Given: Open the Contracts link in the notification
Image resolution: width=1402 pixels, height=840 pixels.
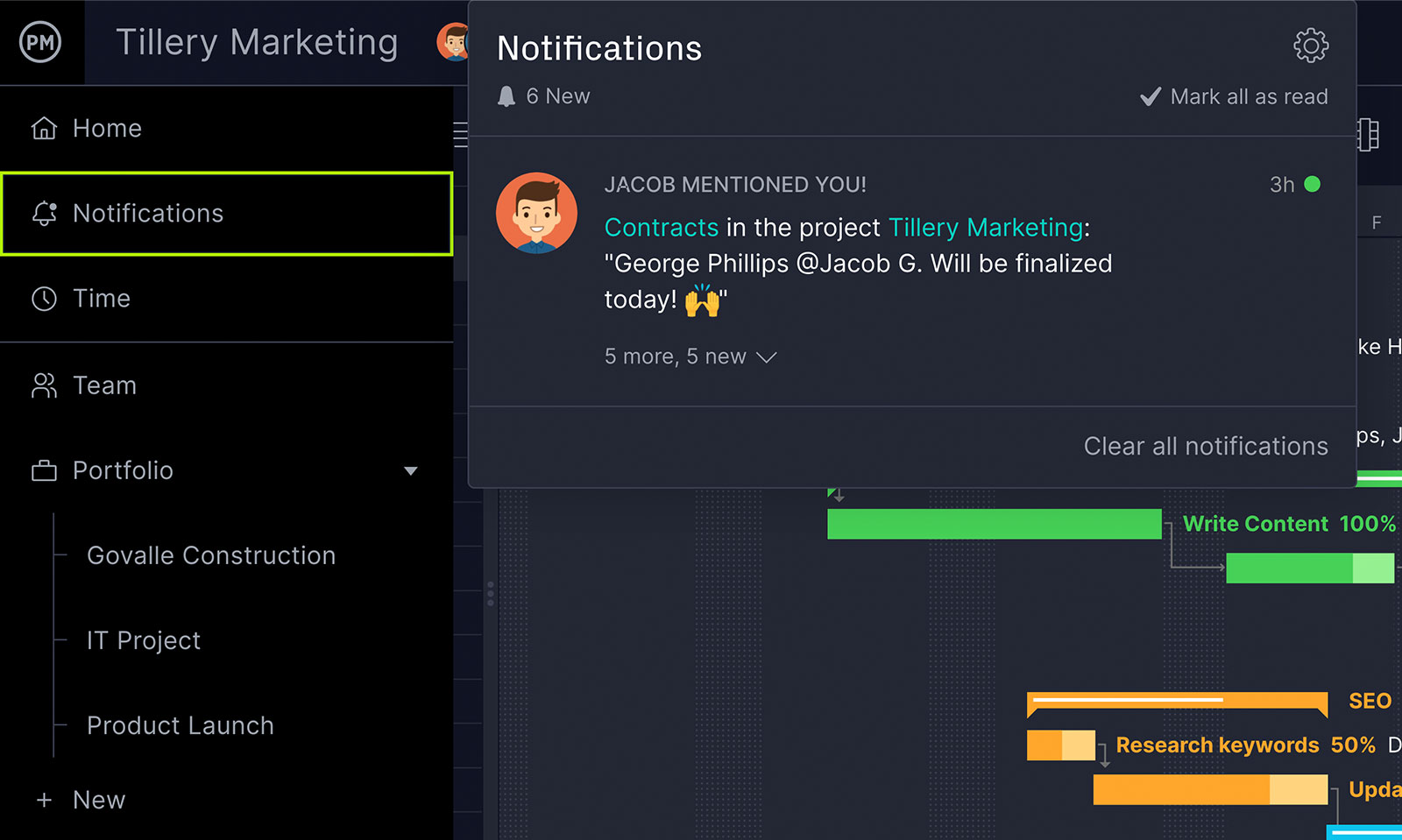Looking at the screenshot, I should [x=662, y=227].
